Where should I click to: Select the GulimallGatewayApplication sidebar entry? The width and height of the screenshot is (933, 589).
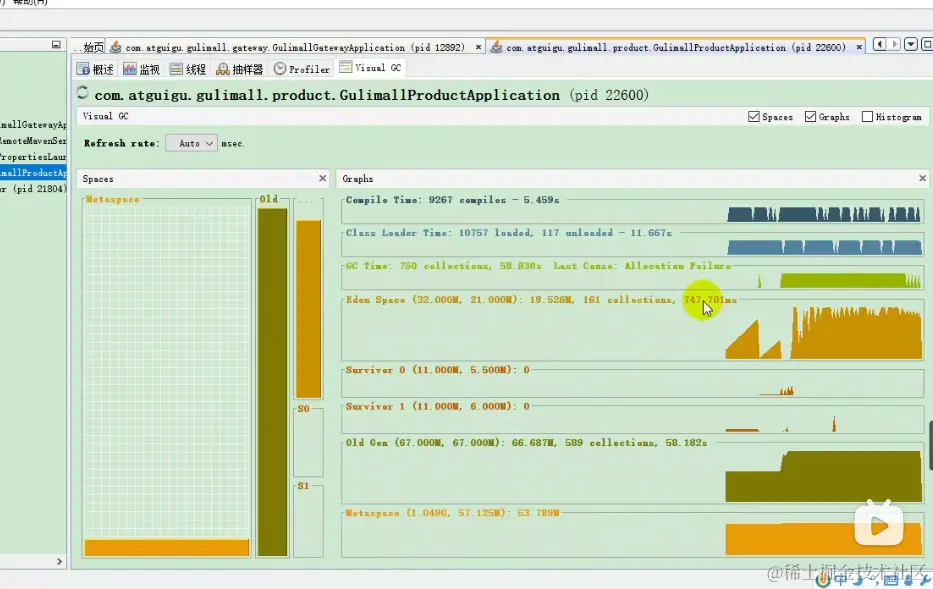[33, 124]
